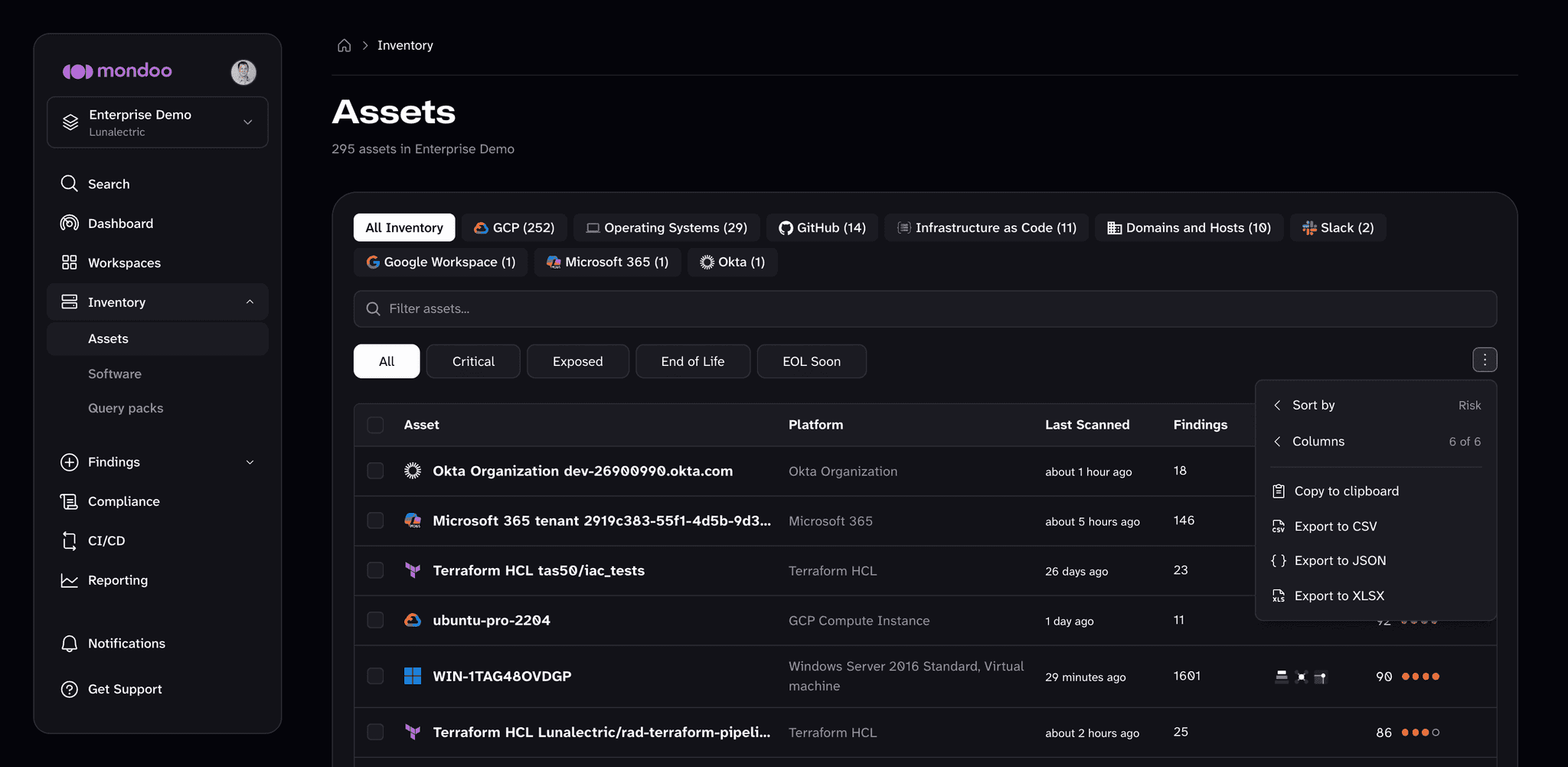Expand the Enterprise Demo space selector
The height and width of the screenshot is (767, 1568).
pyautogui.click(x=158, y=122)
